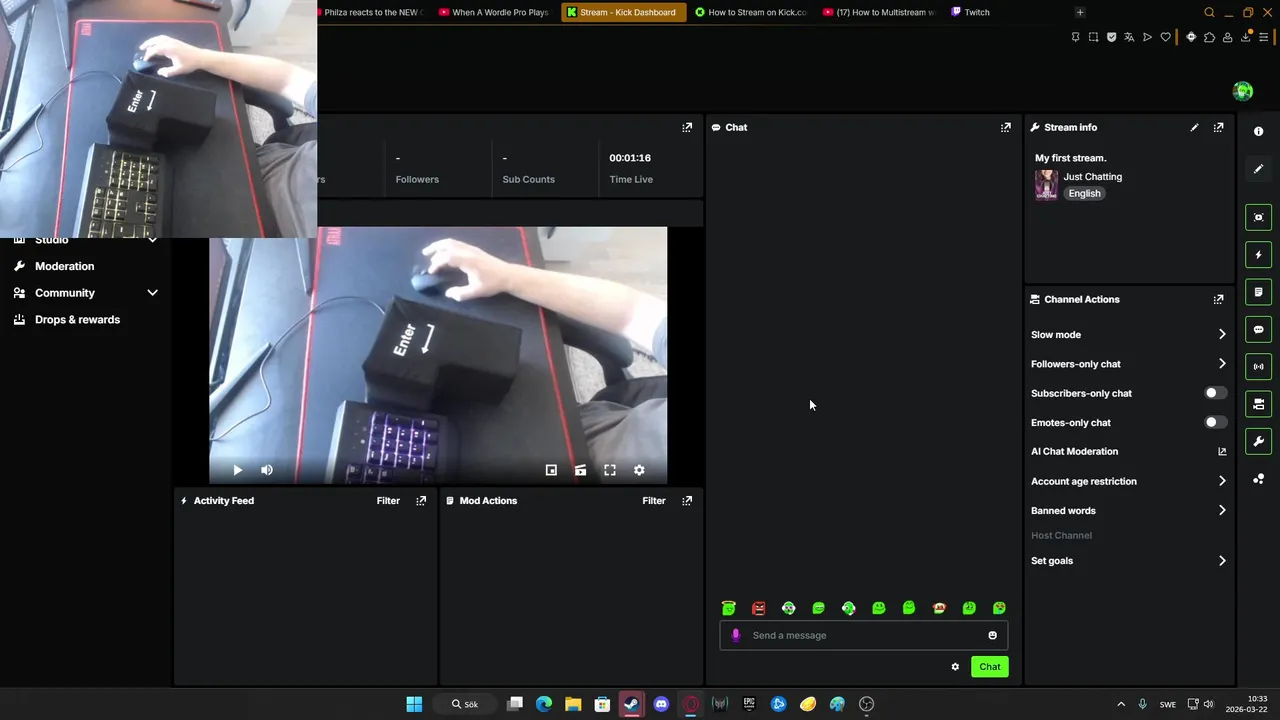Open Steam from the taskbar
1280x720 pixels.
pyautogui.click(x=631, y=704)
